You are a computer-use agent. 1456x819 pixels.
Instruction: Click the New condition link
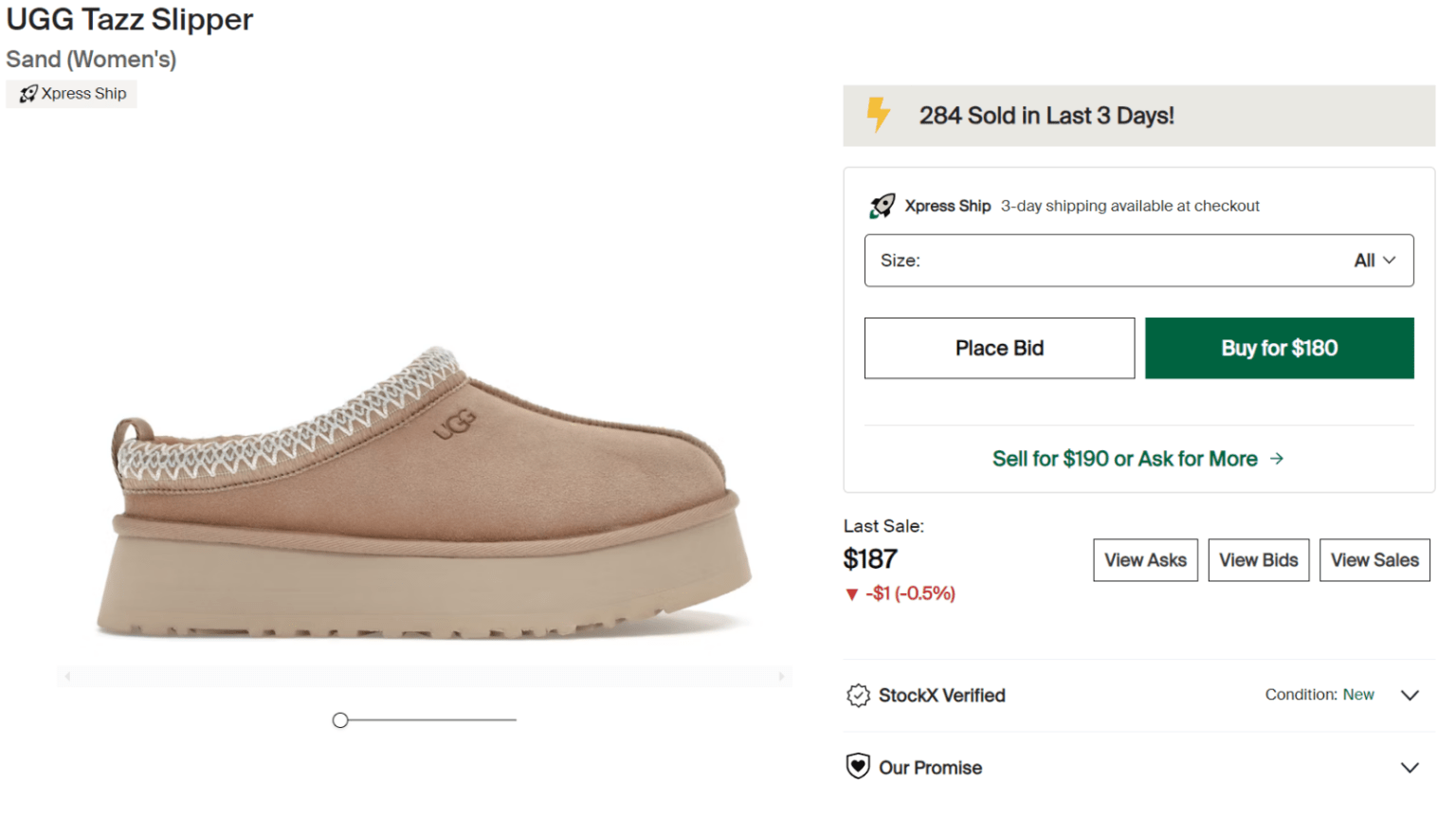point(1357,694)
